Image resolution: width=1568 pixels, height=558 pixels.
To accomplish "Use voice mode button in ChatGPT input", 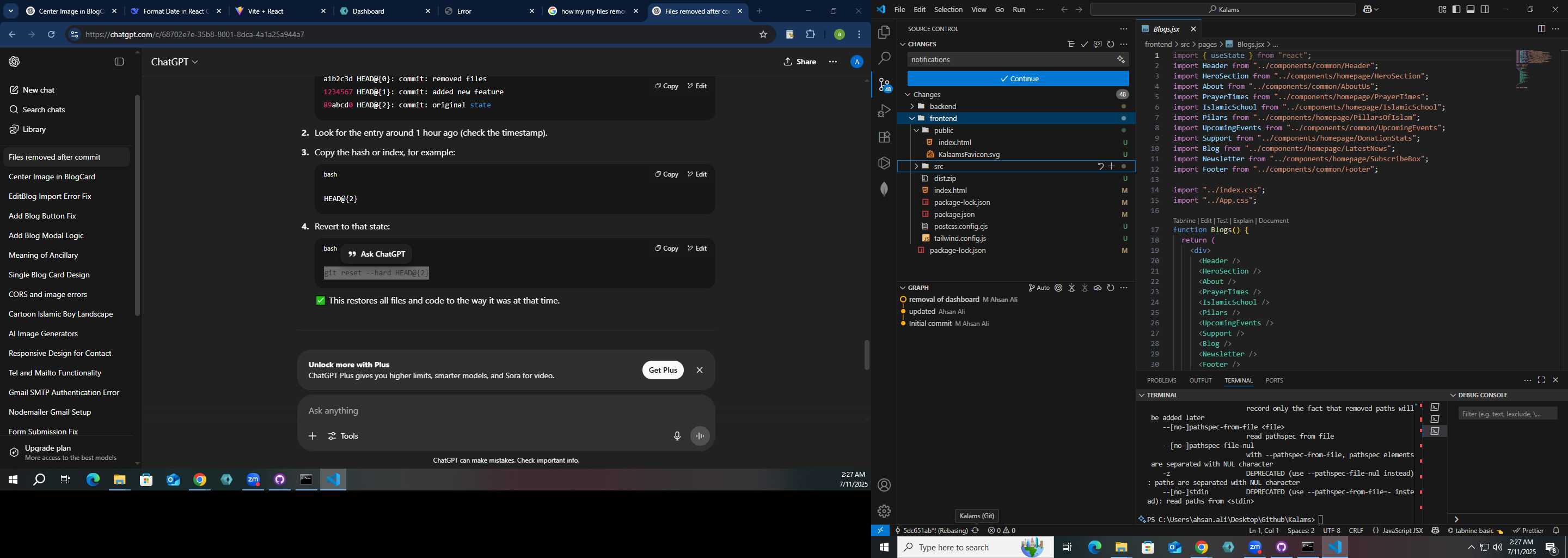I will [x=700, y=436].
